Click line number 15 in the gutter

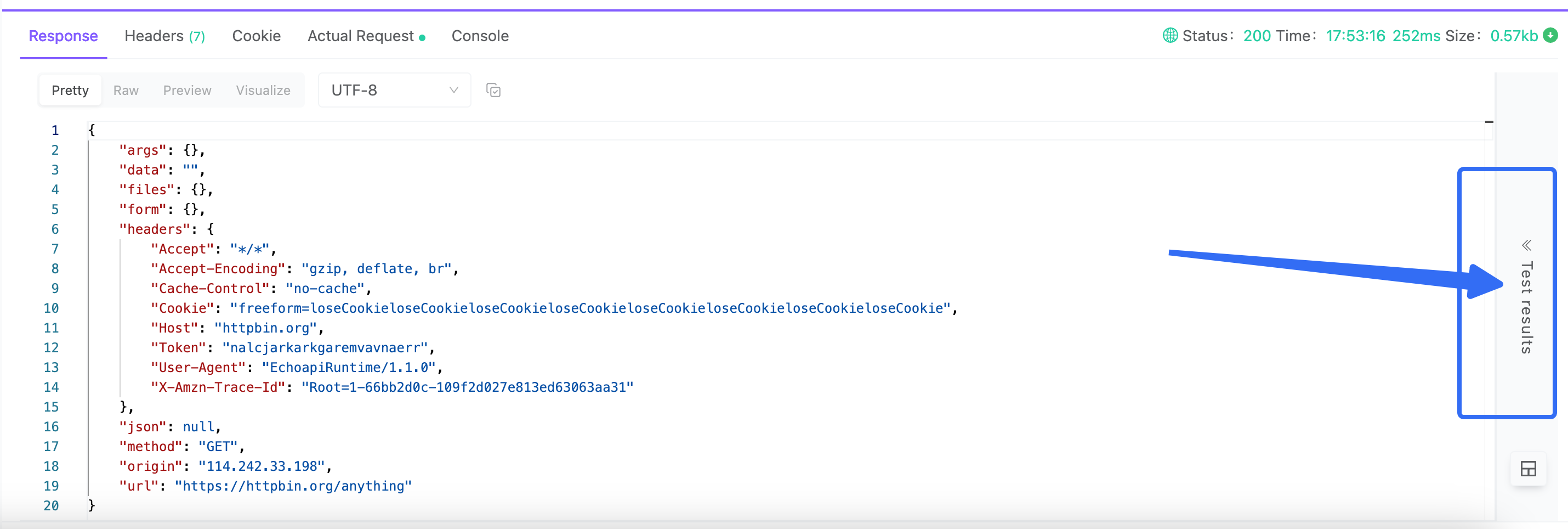click(x=51, y=407)
